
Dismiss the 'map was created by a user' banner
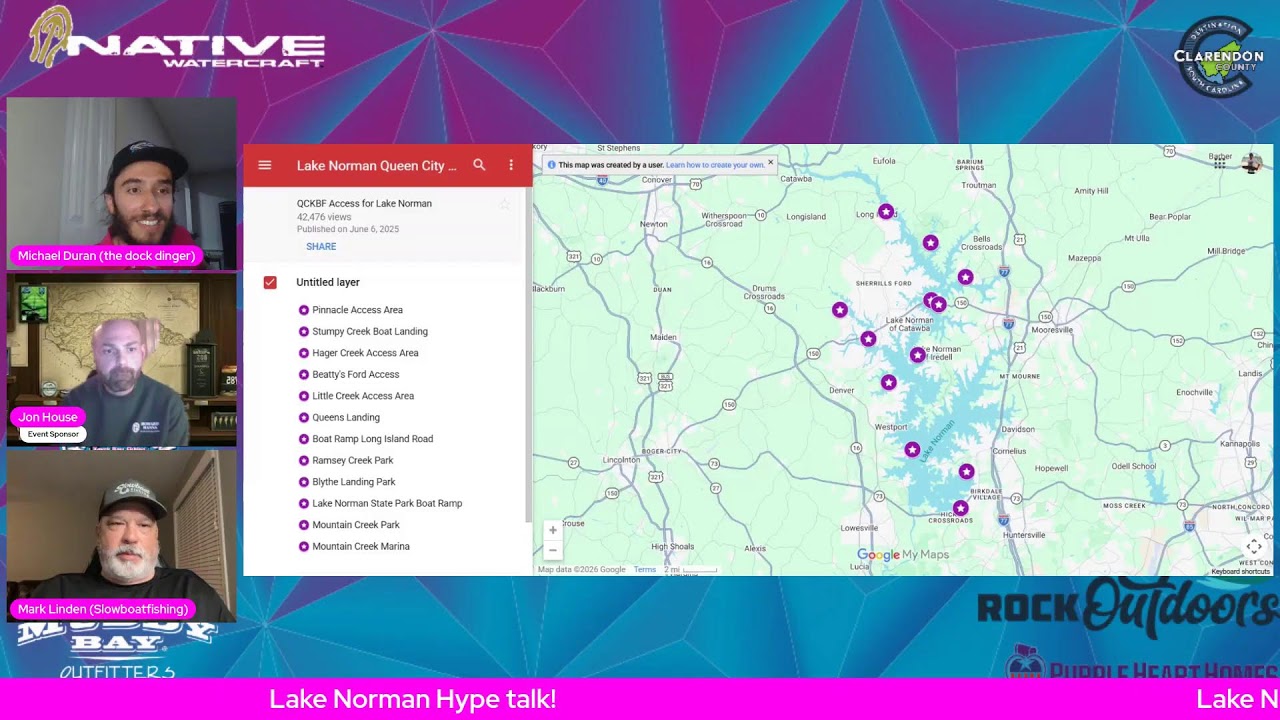(770, 163)
